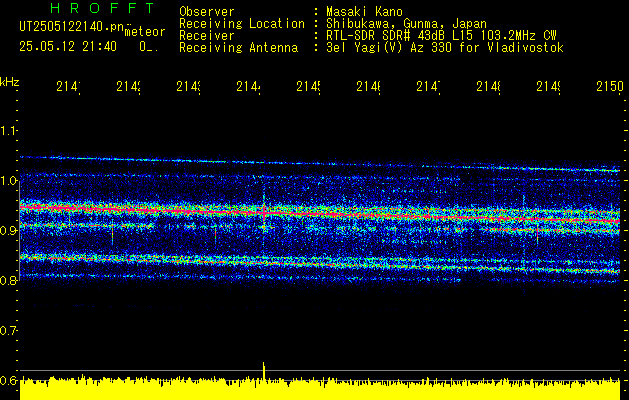Click the 1.0 kHz frequency axis label
This screenshot has height=400, width=629.
[8, 180]
